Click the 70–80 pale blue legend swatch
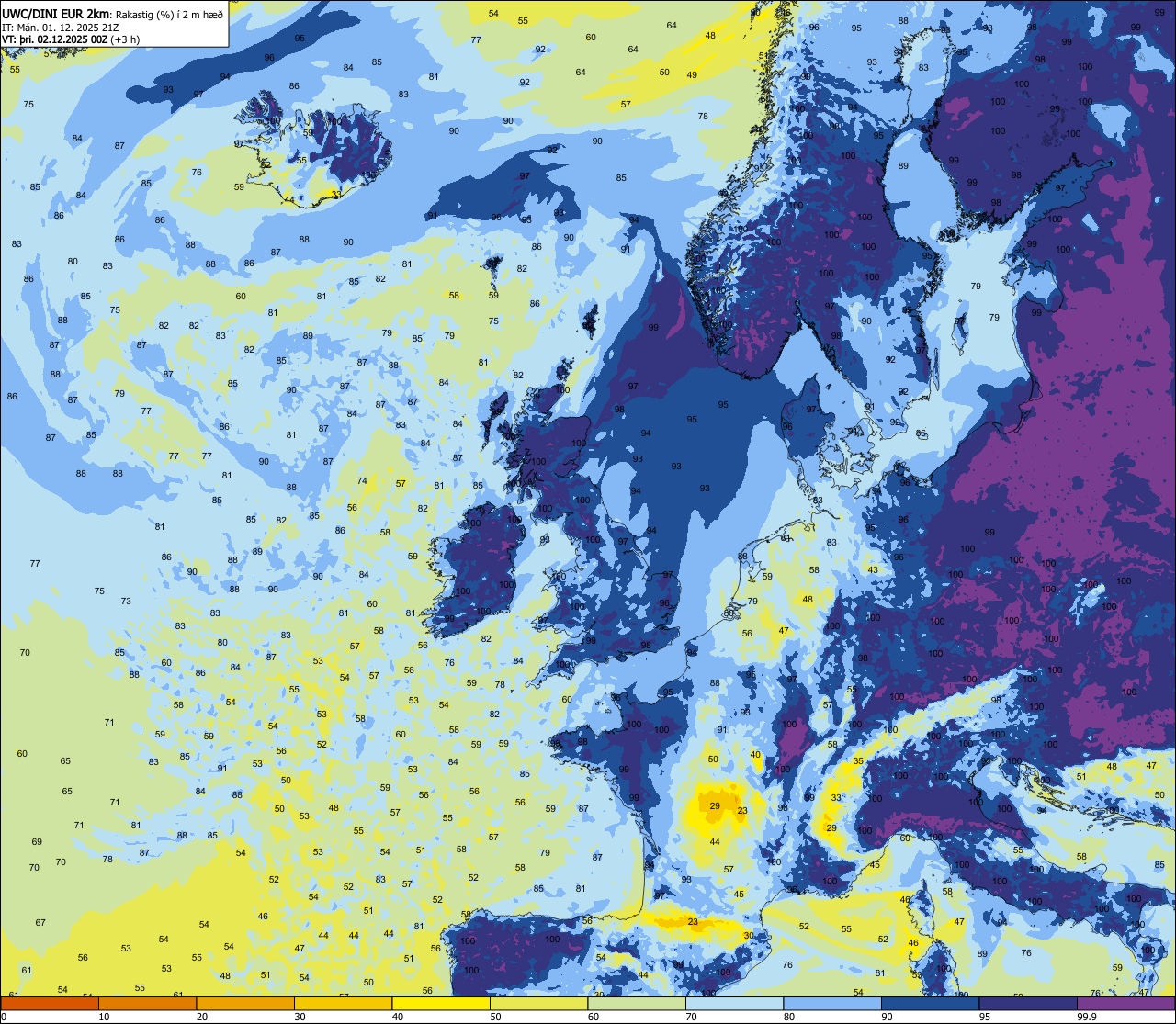The height and width of the screenshot is (1024, 1176). tap(734, 1003)
